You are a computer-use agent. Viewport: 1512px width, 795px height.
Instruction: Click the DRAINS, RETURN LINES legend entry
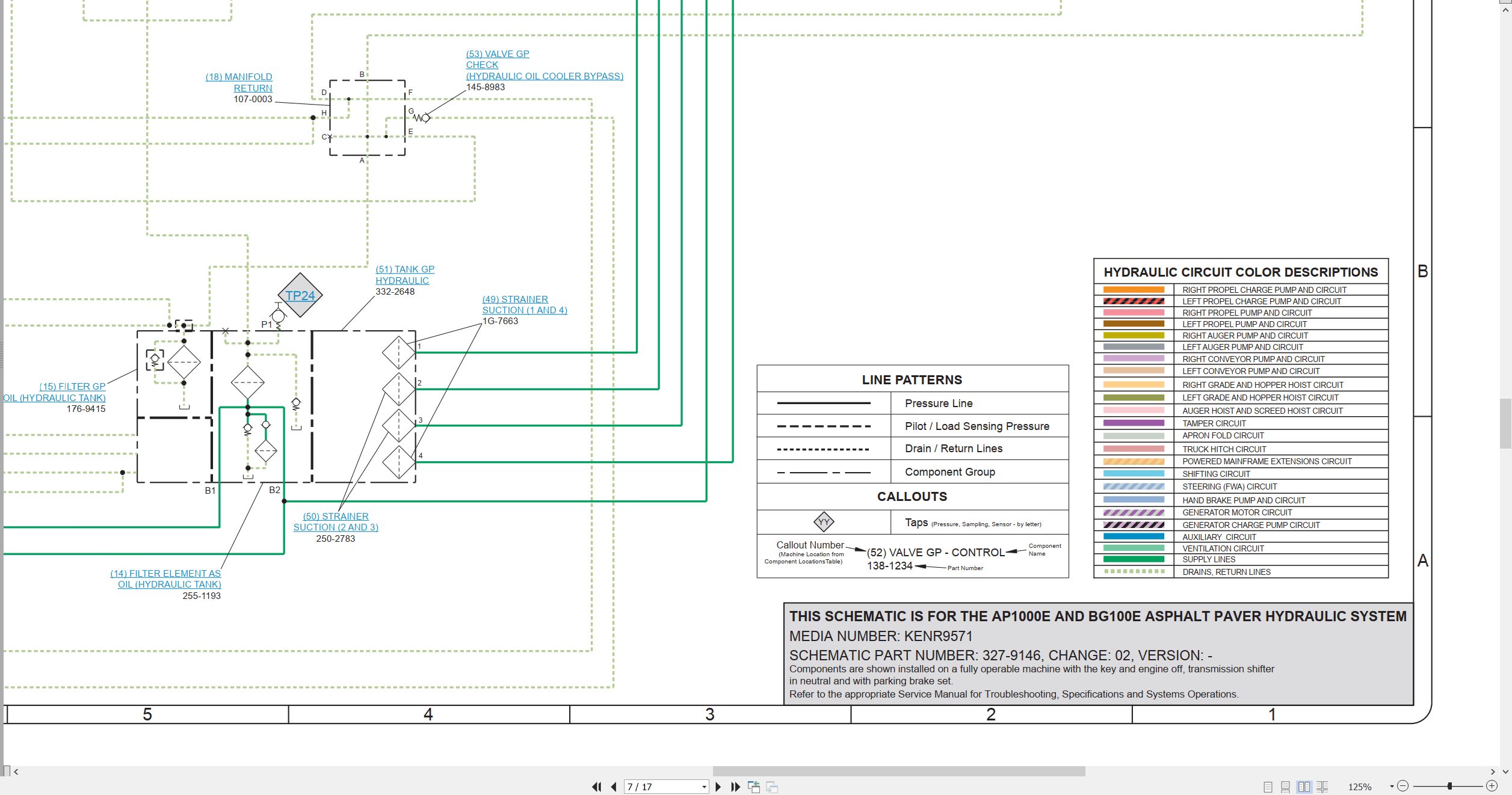click(x=1226, y=572)
